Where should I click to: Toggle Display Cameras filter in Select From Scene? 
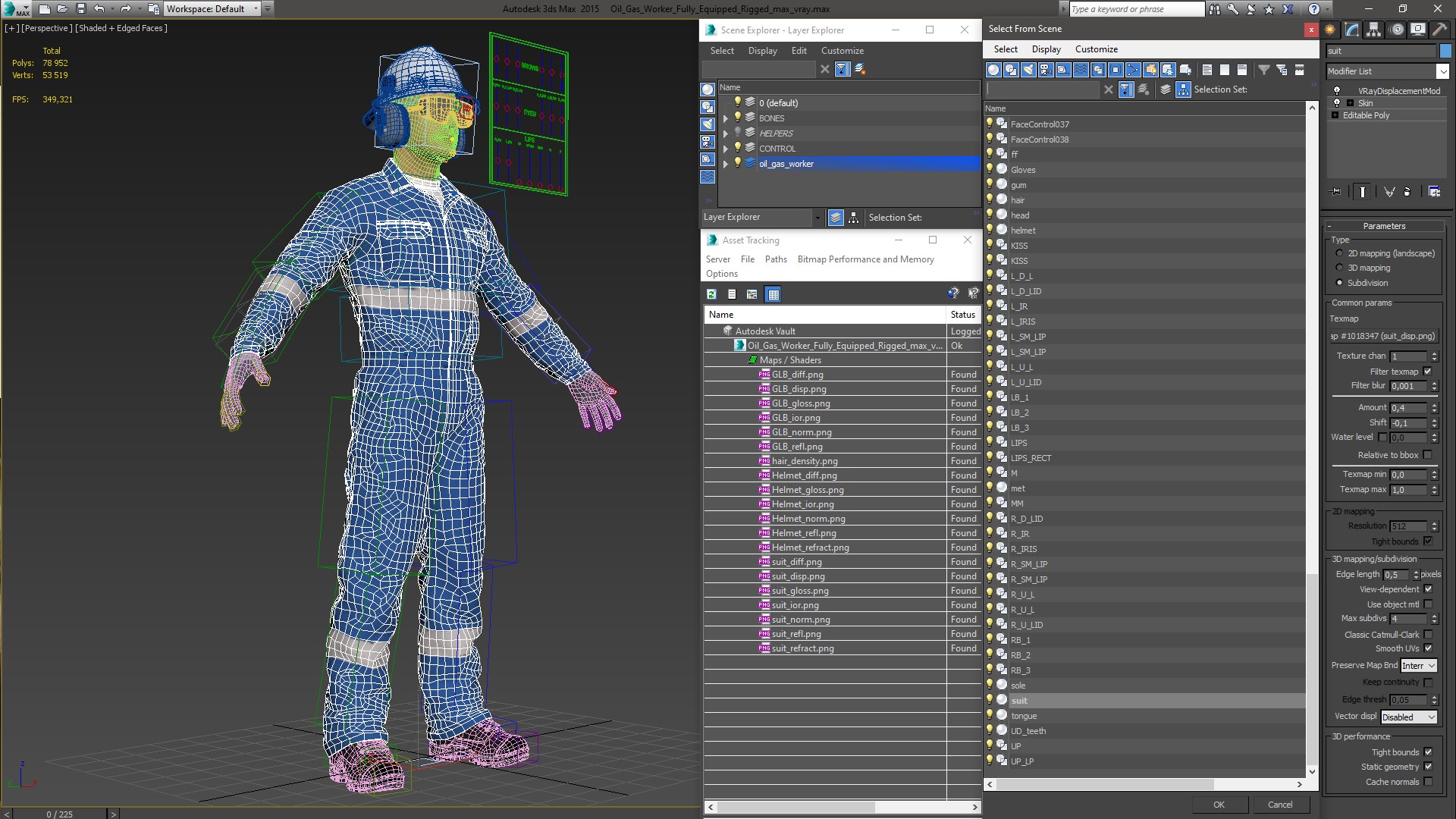pyautogui.click(x=1046, y=70)
